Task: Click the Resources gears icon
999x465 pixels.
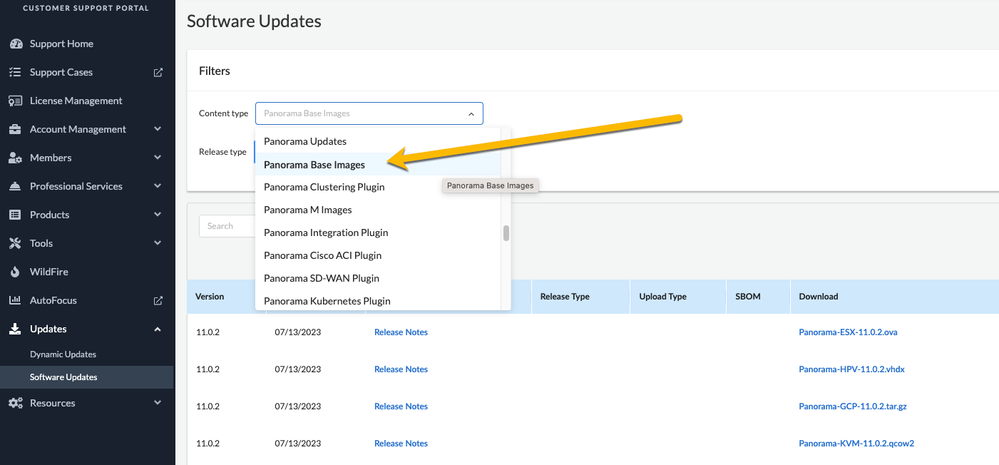Action: pos(15,403)
